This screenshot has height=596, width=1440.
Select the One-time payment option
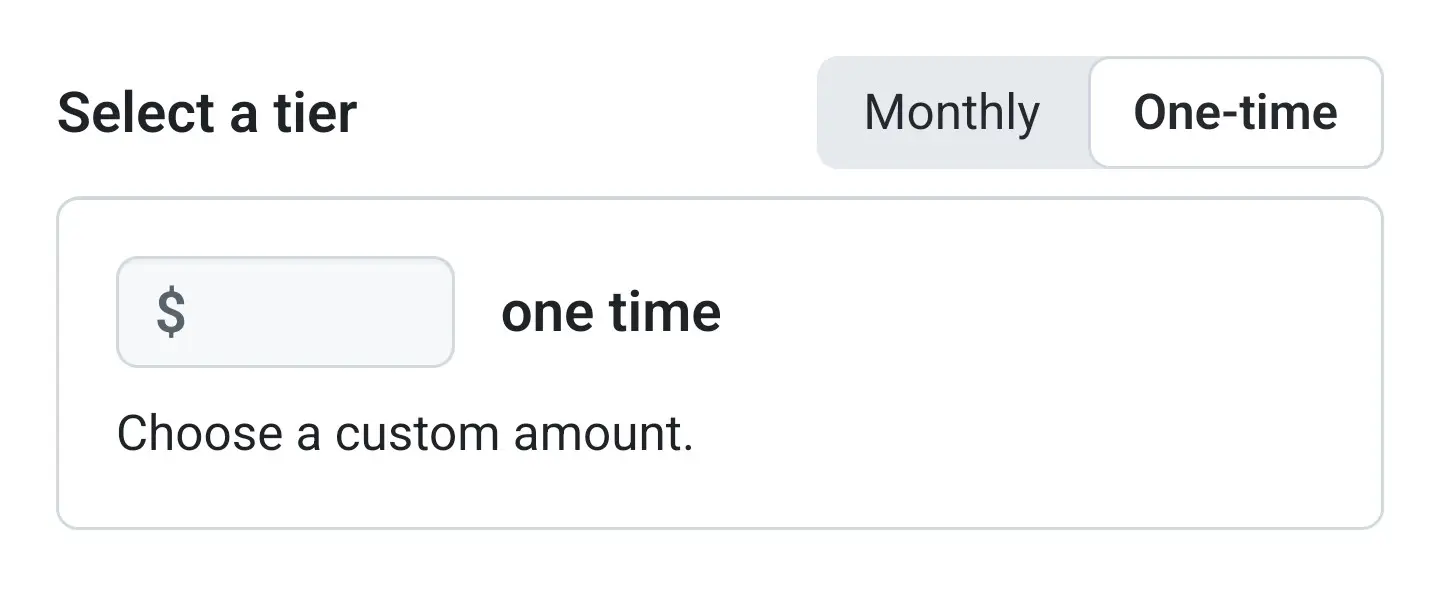pos(1235,112)
